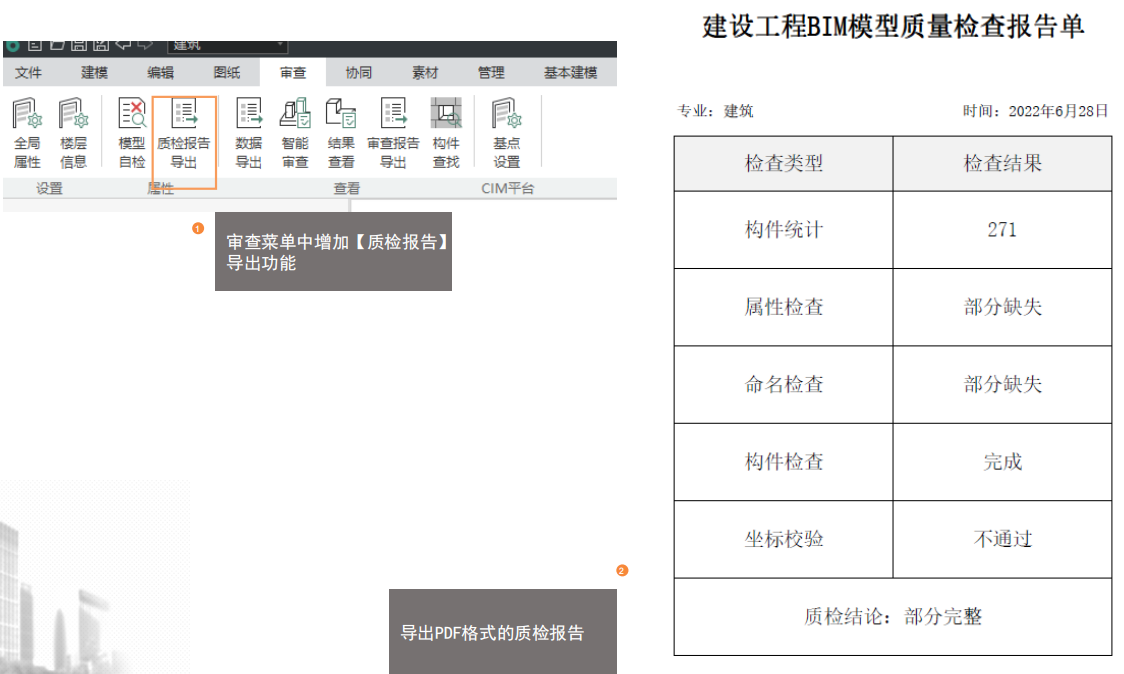Open 全局属性 global properties settings
Image resolution: width=1124 pixels, height=674 pixels.
click(x=27, y=132)
